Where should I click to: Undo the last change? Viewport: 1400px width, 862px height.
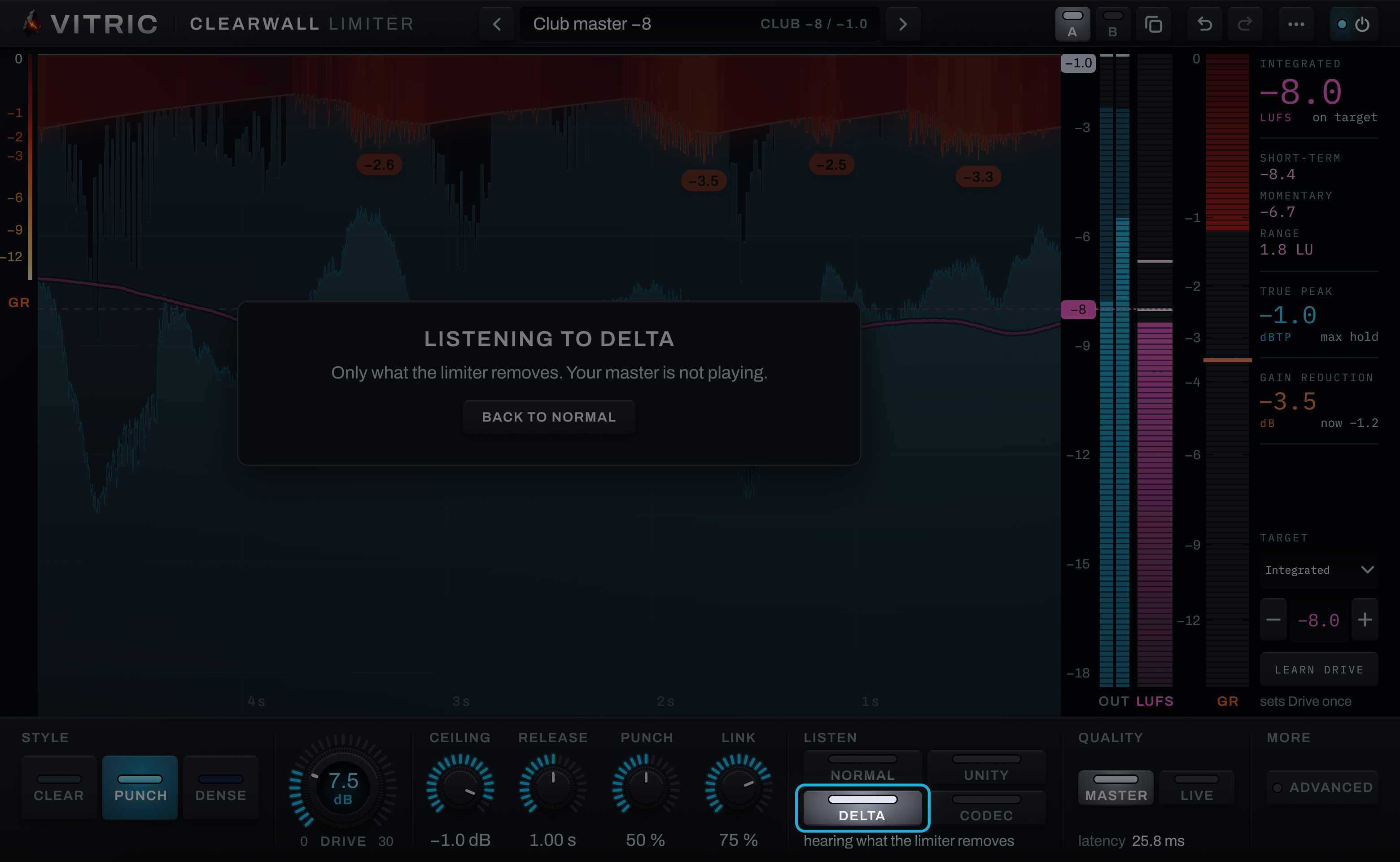pos(1204,24)
